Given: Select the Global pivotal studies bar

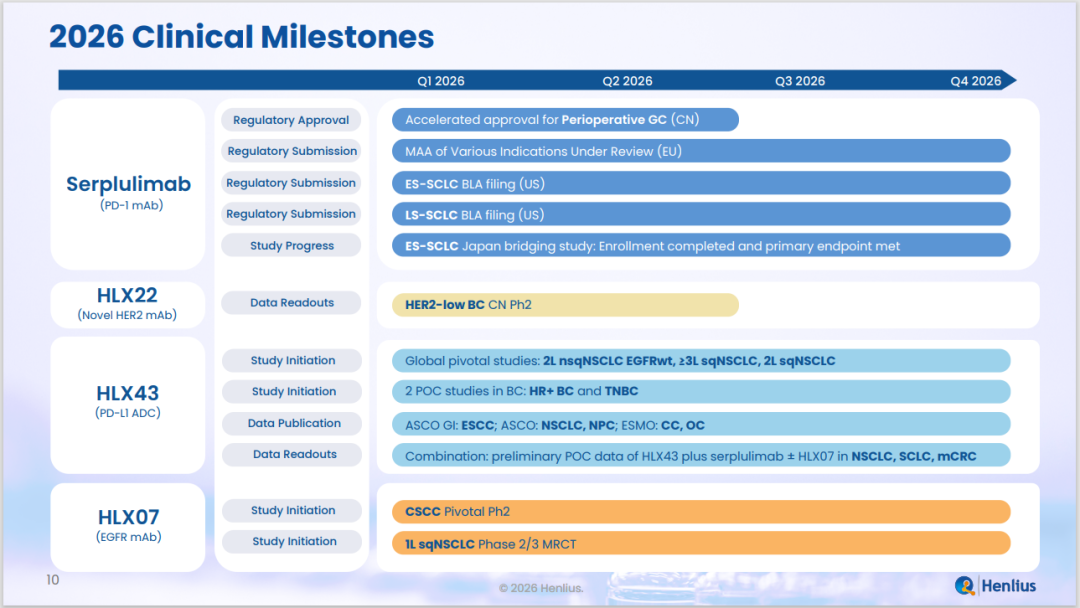Looking at the screenshot, I should [701, 360].
